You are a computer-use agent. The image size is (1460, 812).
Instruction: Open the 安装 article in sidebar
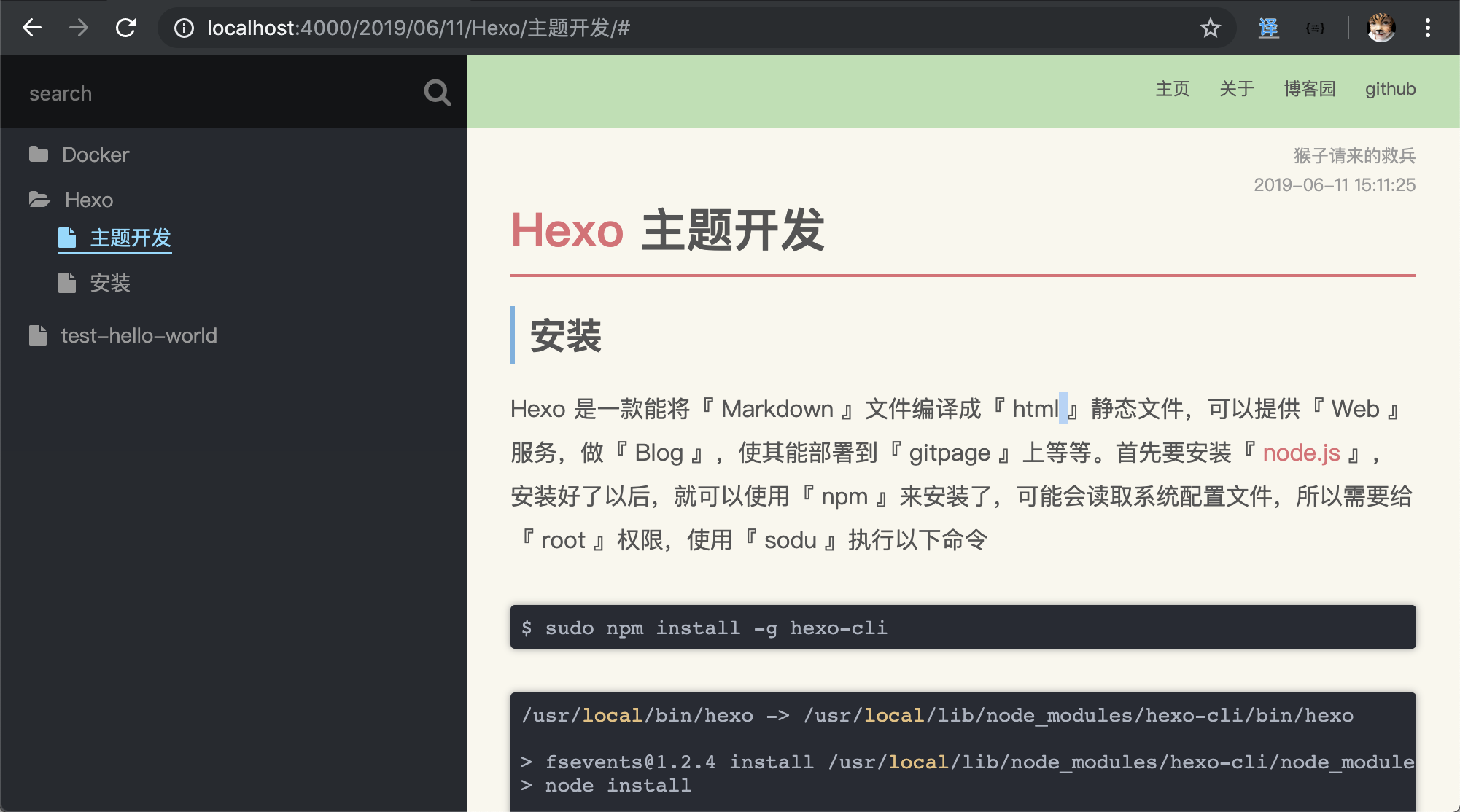(109, 283)
